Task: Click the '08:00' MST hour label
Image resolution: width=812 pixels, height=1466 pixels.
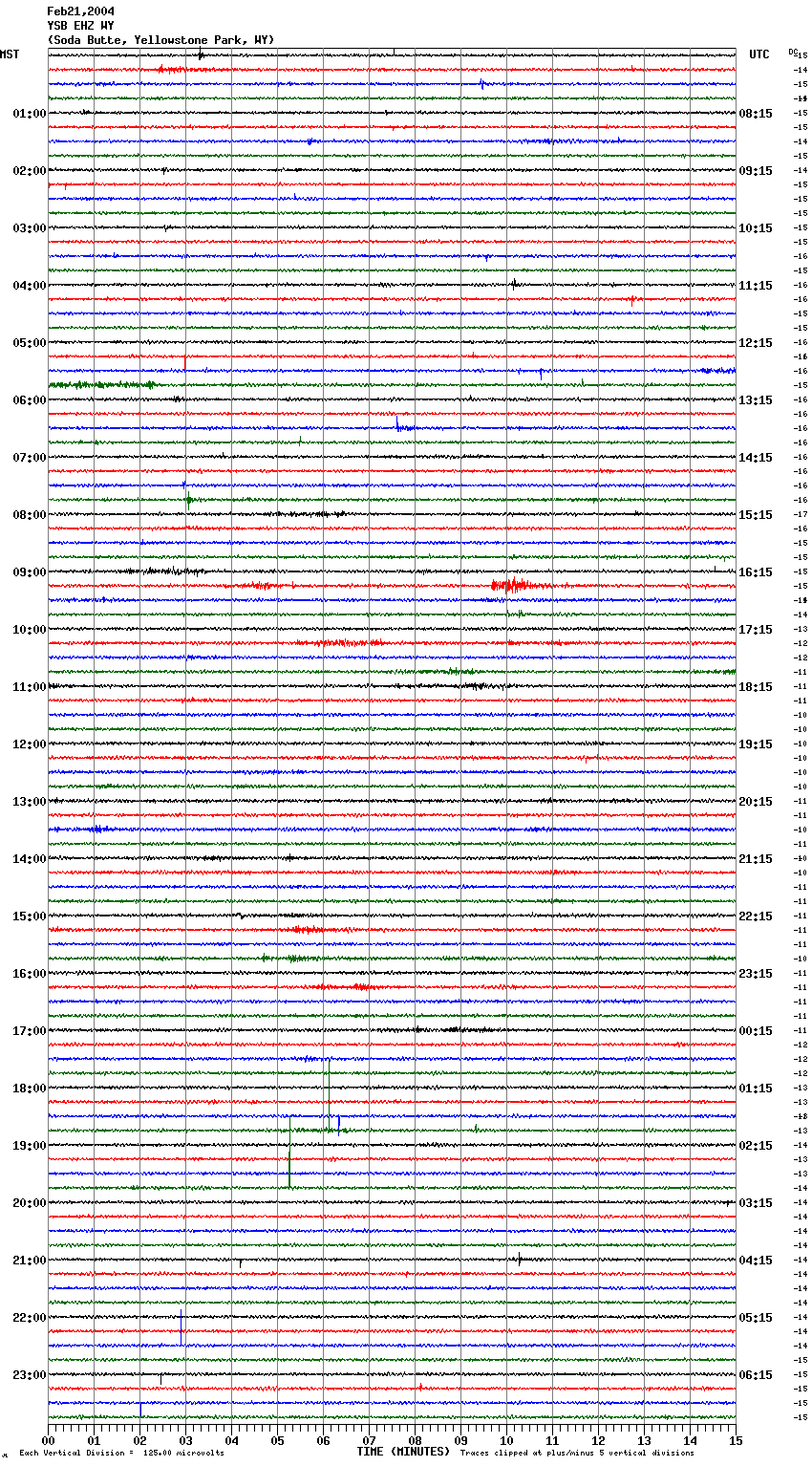Action: (x=30, y=515)
